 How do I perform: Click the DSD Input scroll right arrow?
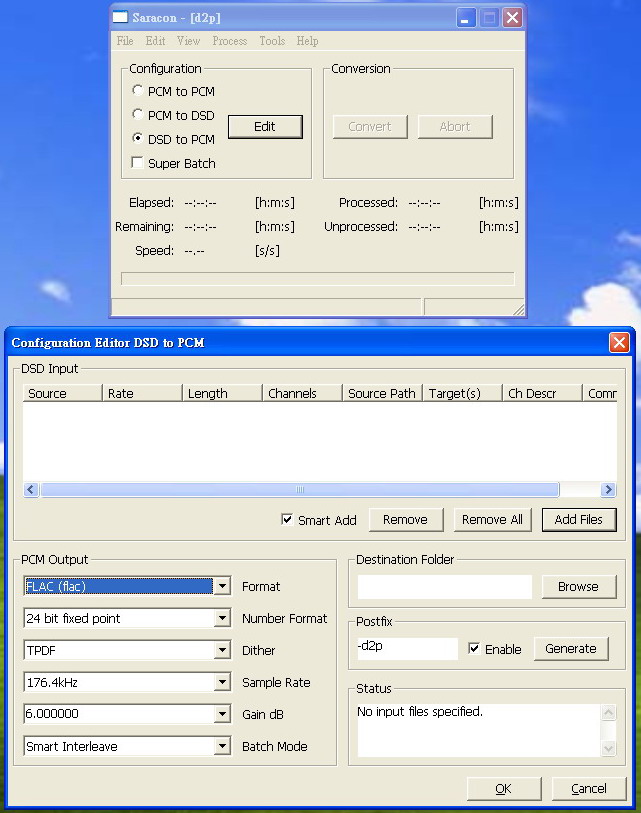click(x=608, y=489)
